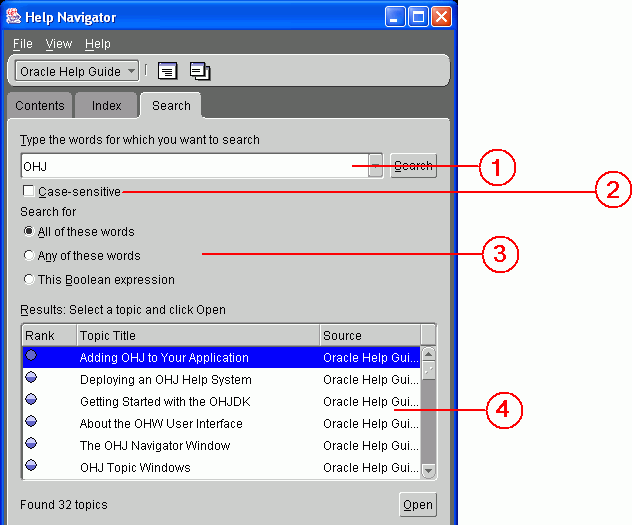The width and height of the screenshot is (632, 525).
Task: Choose This Boolean expression radio button
Action: point(29,279)
